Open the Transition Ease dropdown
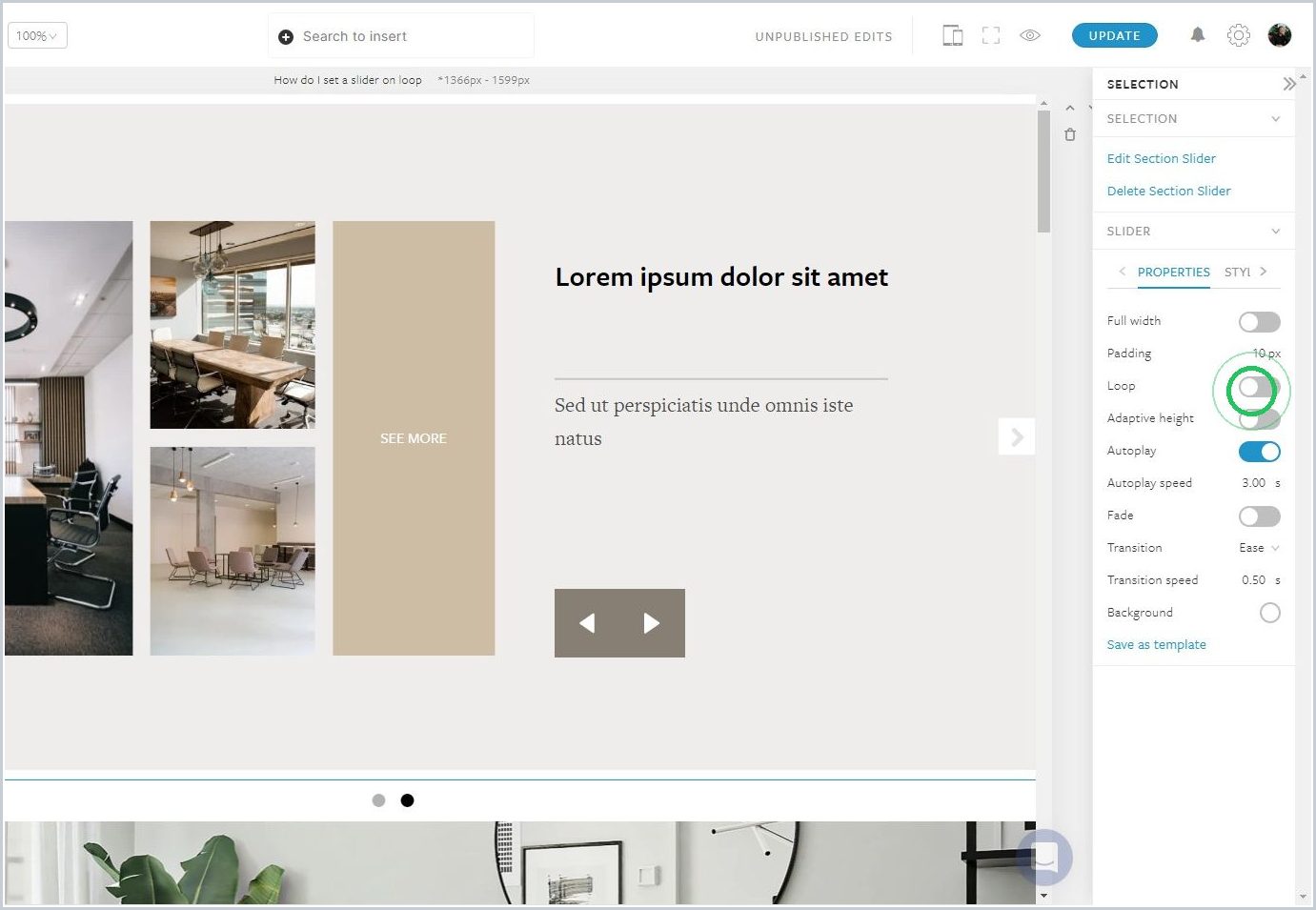 point(1259,548)
